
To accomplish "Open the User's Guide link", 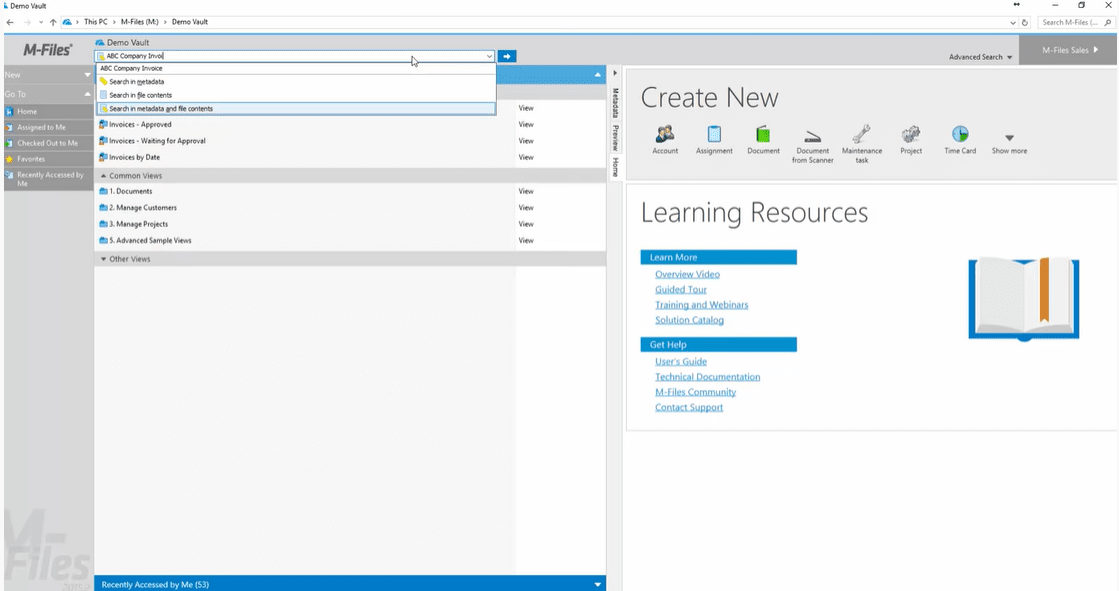I will pos(680,362).
